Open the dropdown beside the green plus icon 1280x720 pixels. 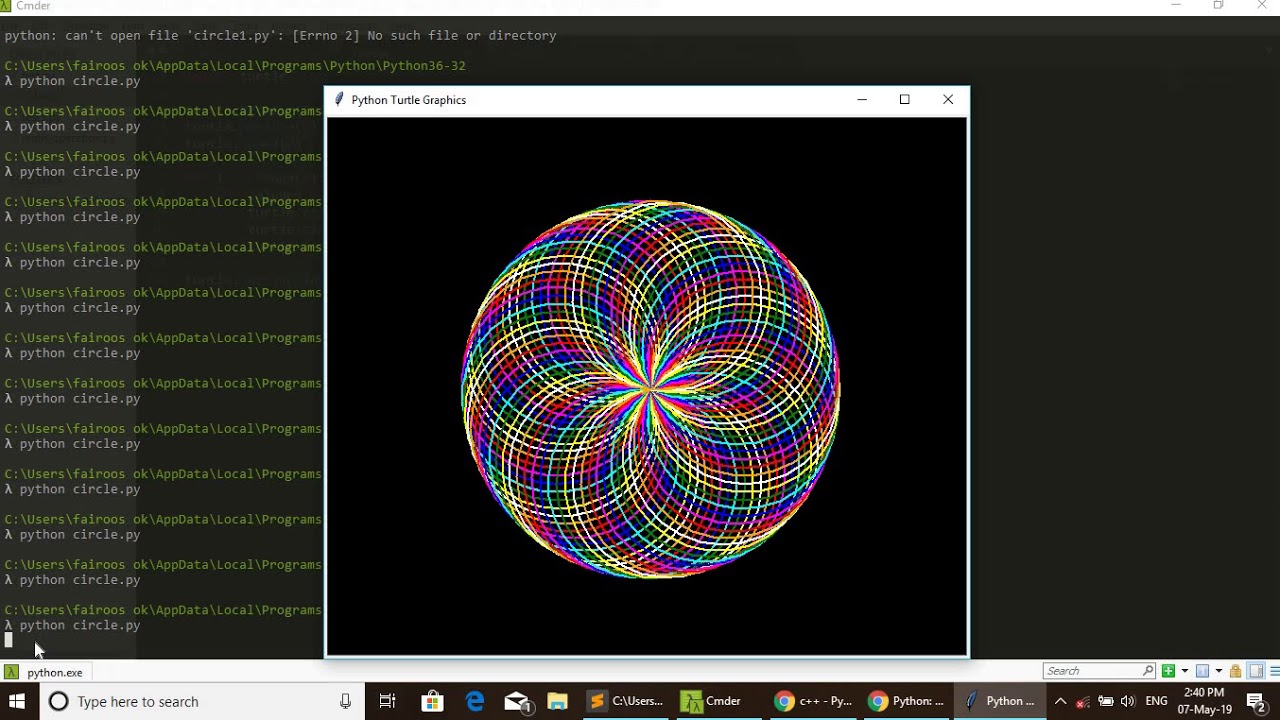point(1185,671)
